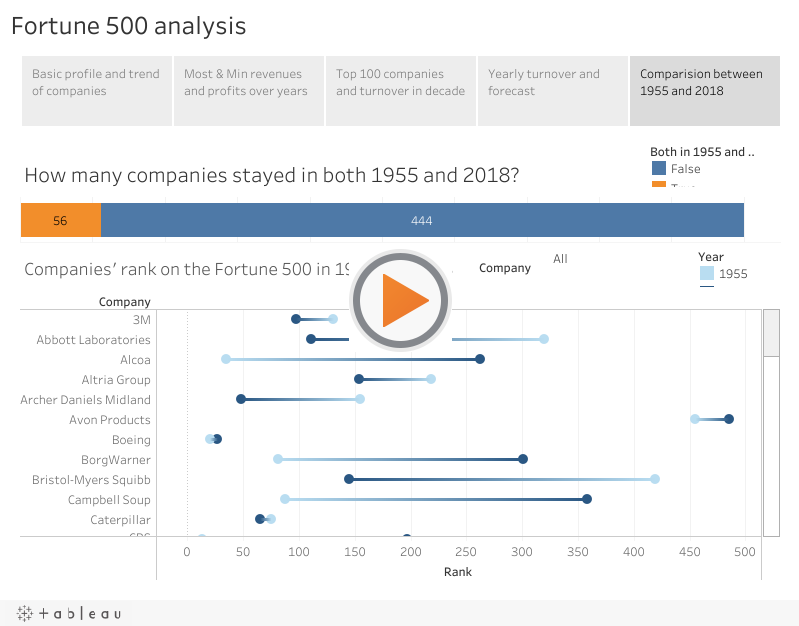Click BorgWarner's light blue dot
Screen dimensions: 799x626
(278, 459)
